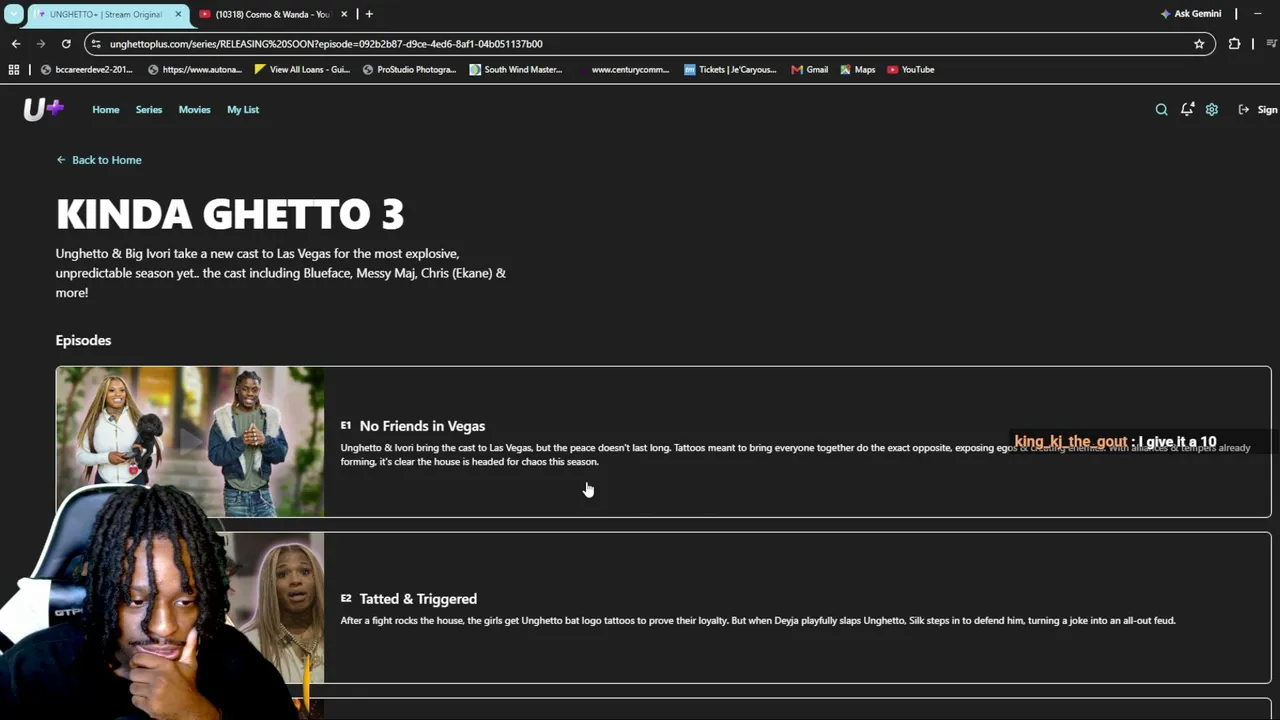Close the Cosmo & Wanda YouTube tab

tap(344, 14)
